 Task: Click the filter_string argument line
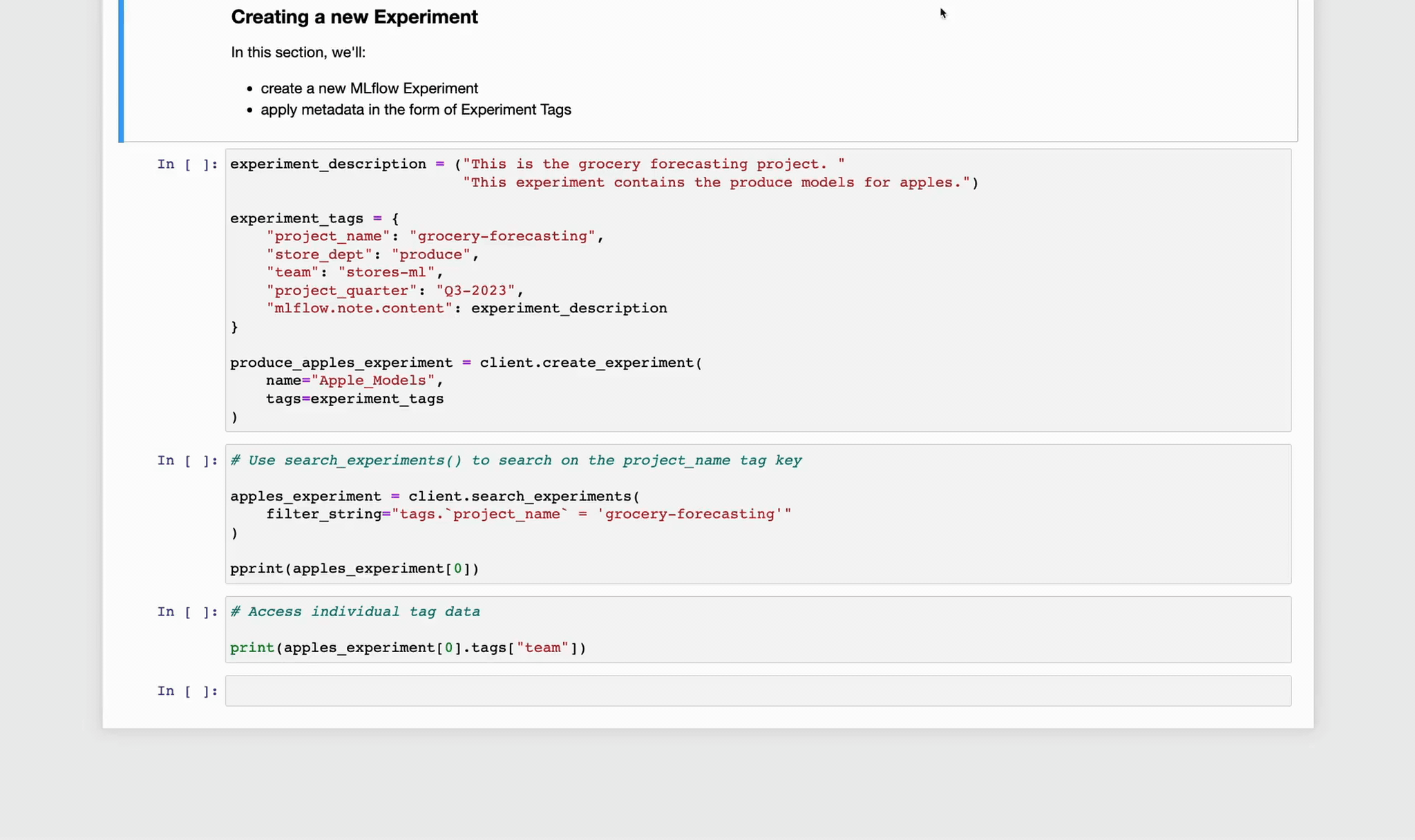528,515
